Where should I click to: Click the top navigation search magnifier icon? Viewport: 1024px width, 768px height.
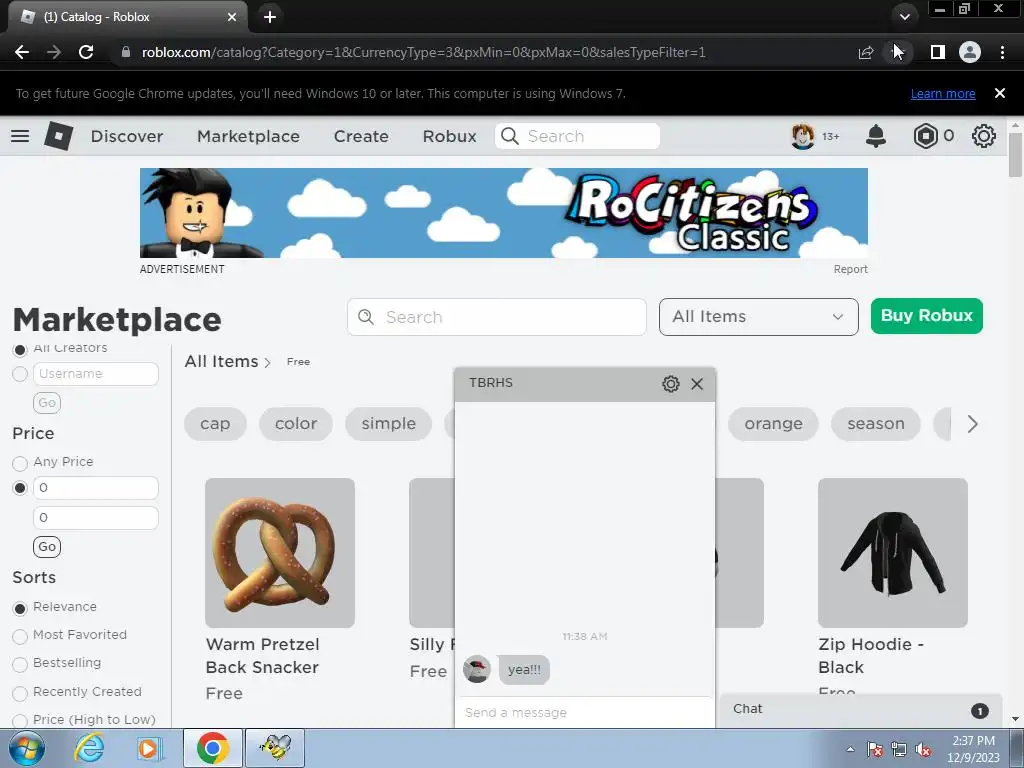coord(509,136)
